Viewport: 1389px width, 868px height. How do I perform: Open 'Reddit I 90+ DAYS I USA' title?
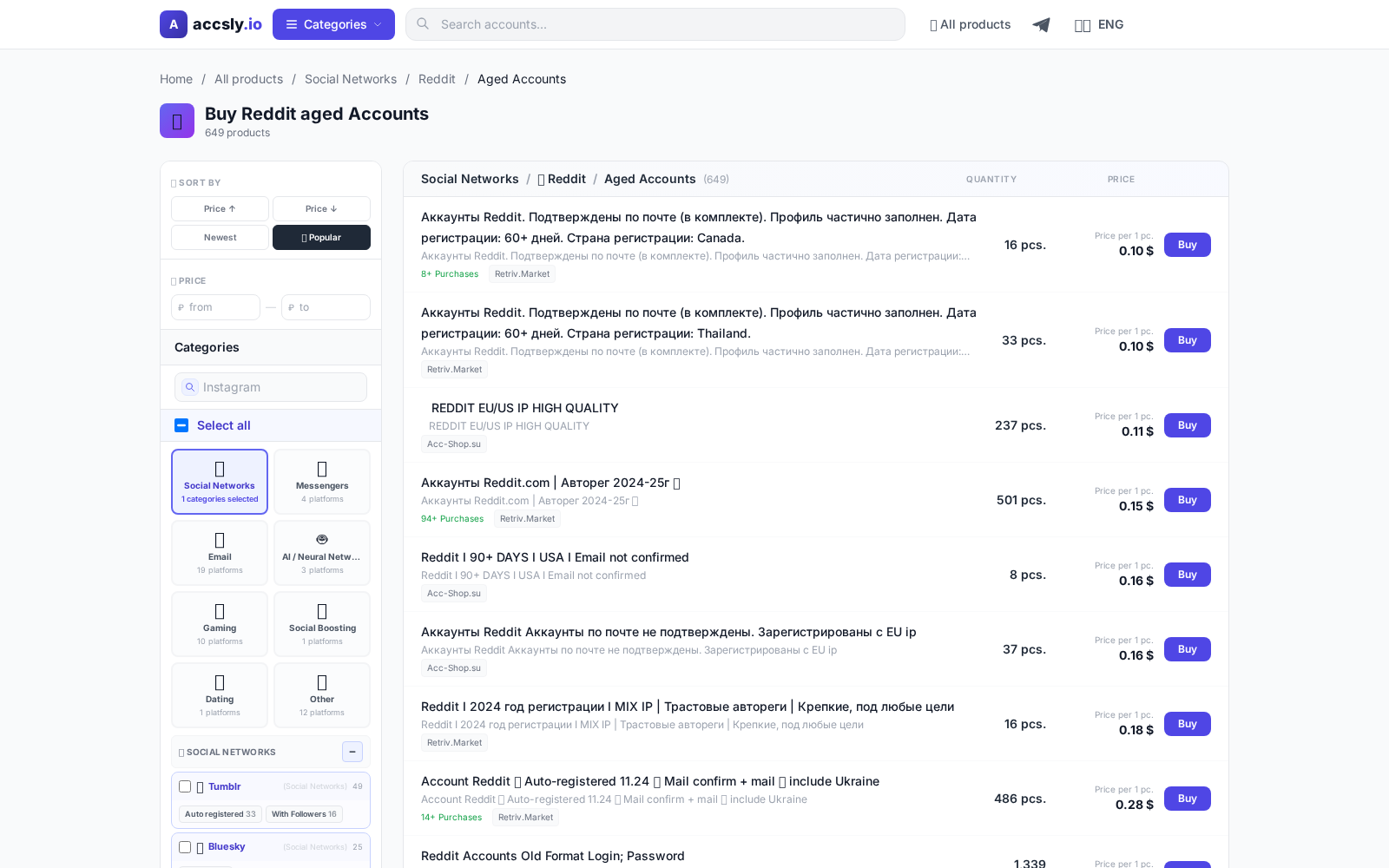[x=555, y=557]
